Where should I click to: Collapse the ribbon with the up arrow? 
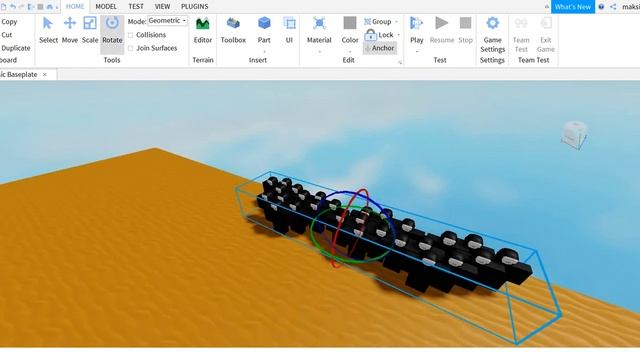[x=547, y=7]
